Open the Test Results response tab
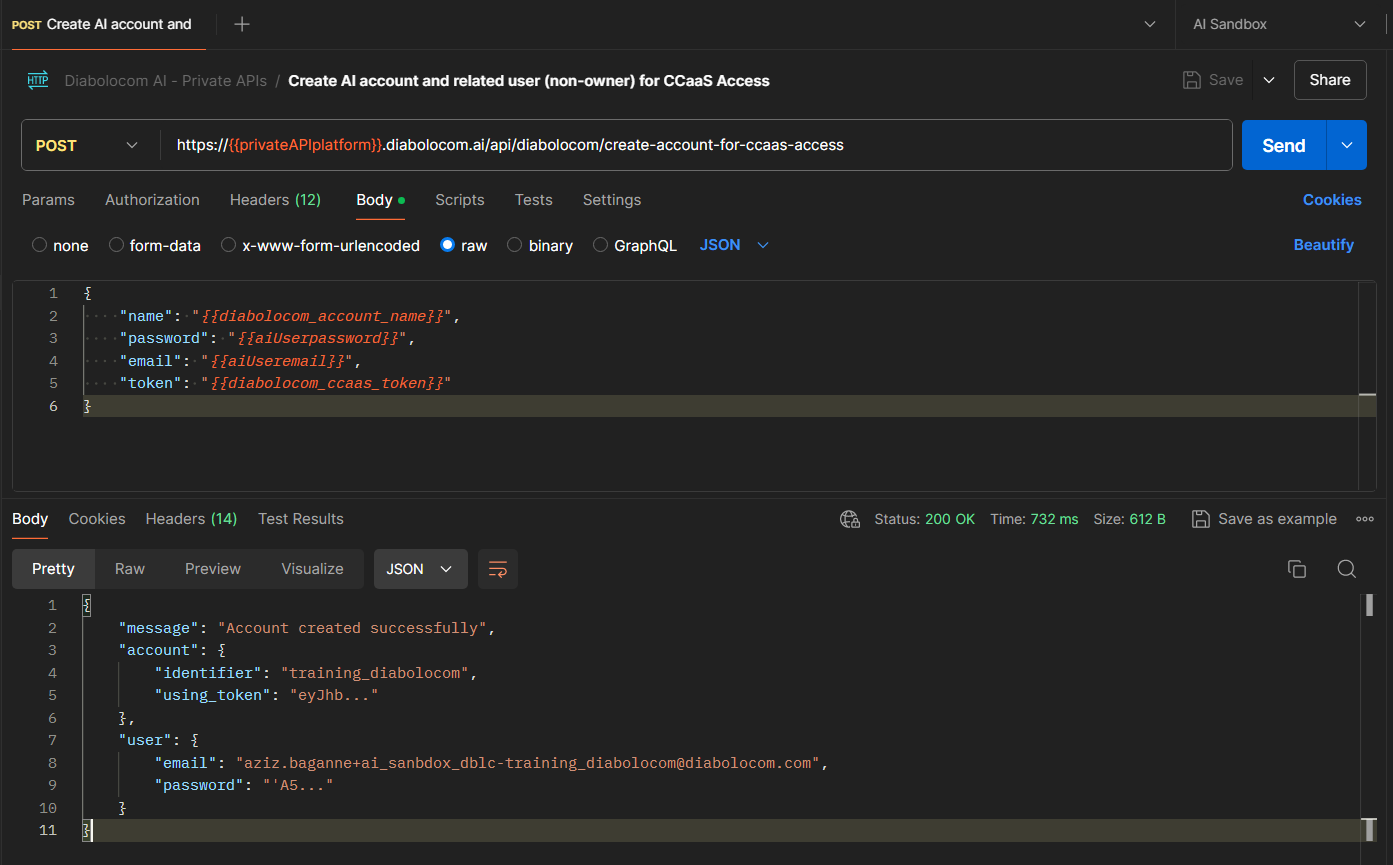The height and width of the screenshot is (865, 1393). click(300, 519)
